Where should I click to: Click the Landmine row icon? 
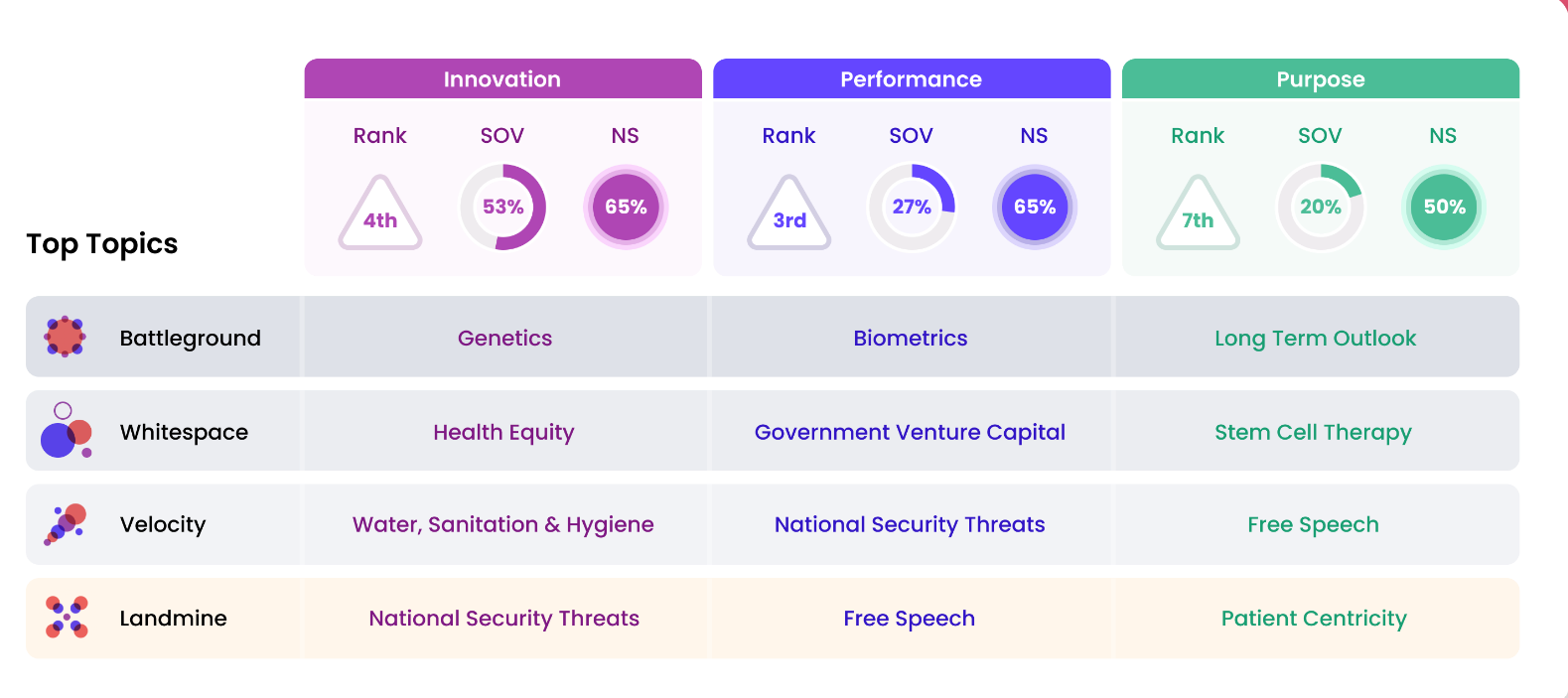tap(67, 618)
